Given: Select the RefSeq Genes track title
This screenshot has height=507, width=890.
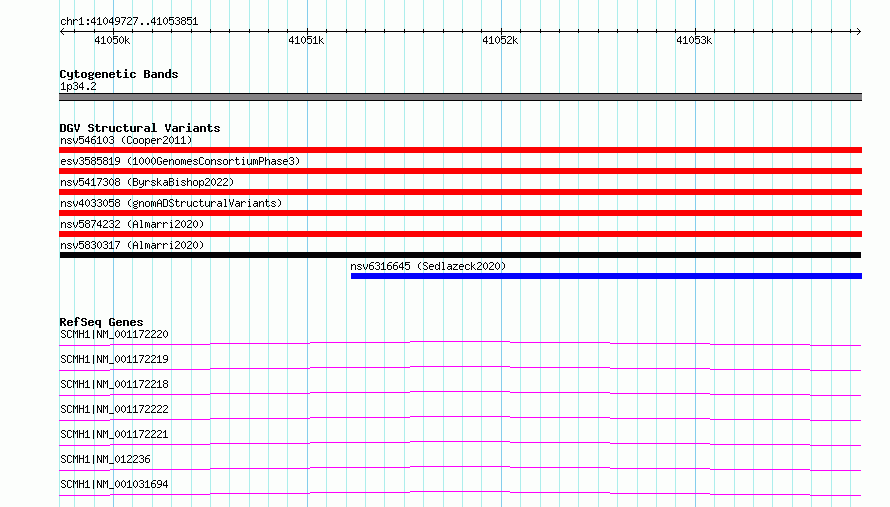Looking at the screenshot, I should (101, 322).
